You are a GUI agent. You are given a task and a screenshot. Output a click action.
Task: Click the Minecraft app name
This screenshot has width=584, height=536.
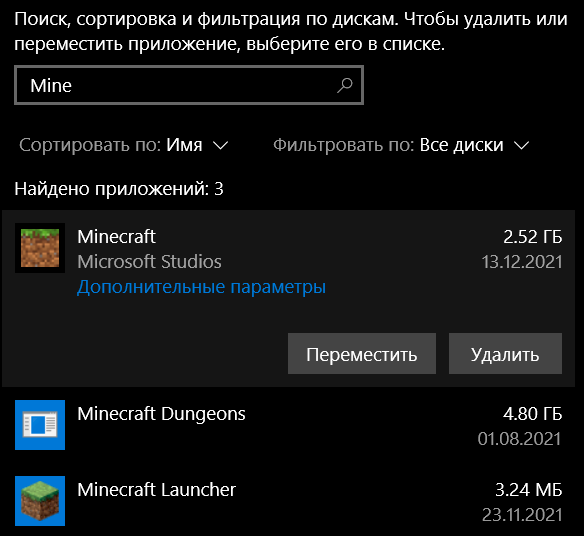click(x=116, y=237)
